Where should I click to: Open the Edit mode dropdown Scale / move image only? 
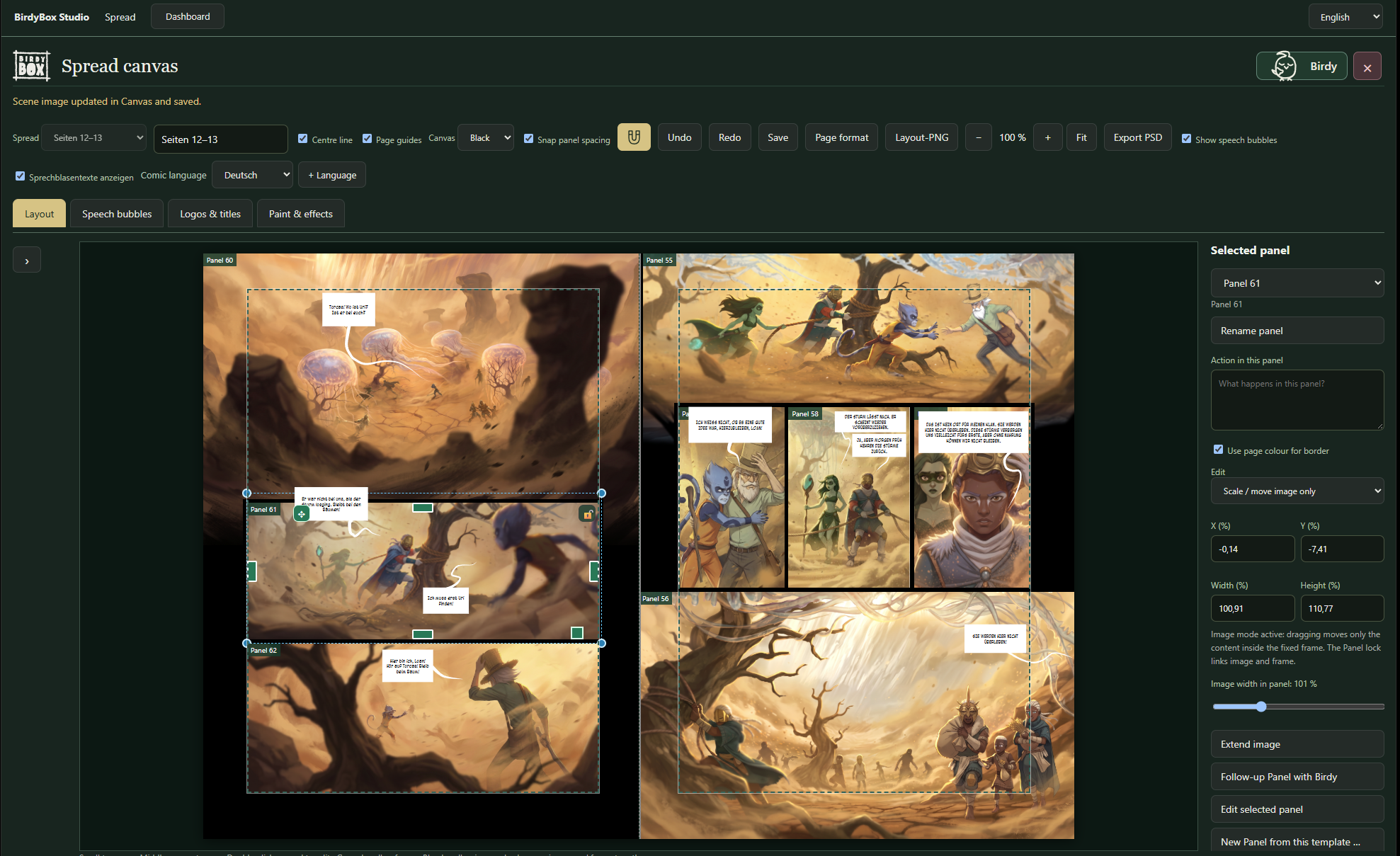tap(1297, 491)
